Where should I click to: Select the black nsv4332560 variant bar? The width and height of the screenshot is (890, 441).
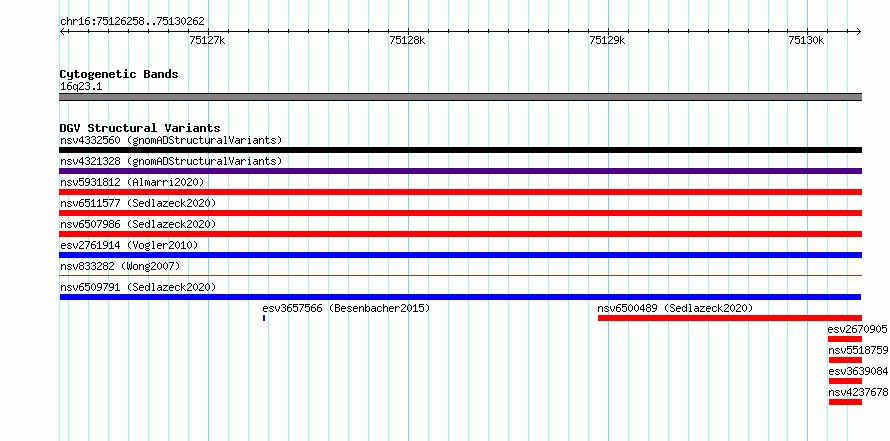460,150
